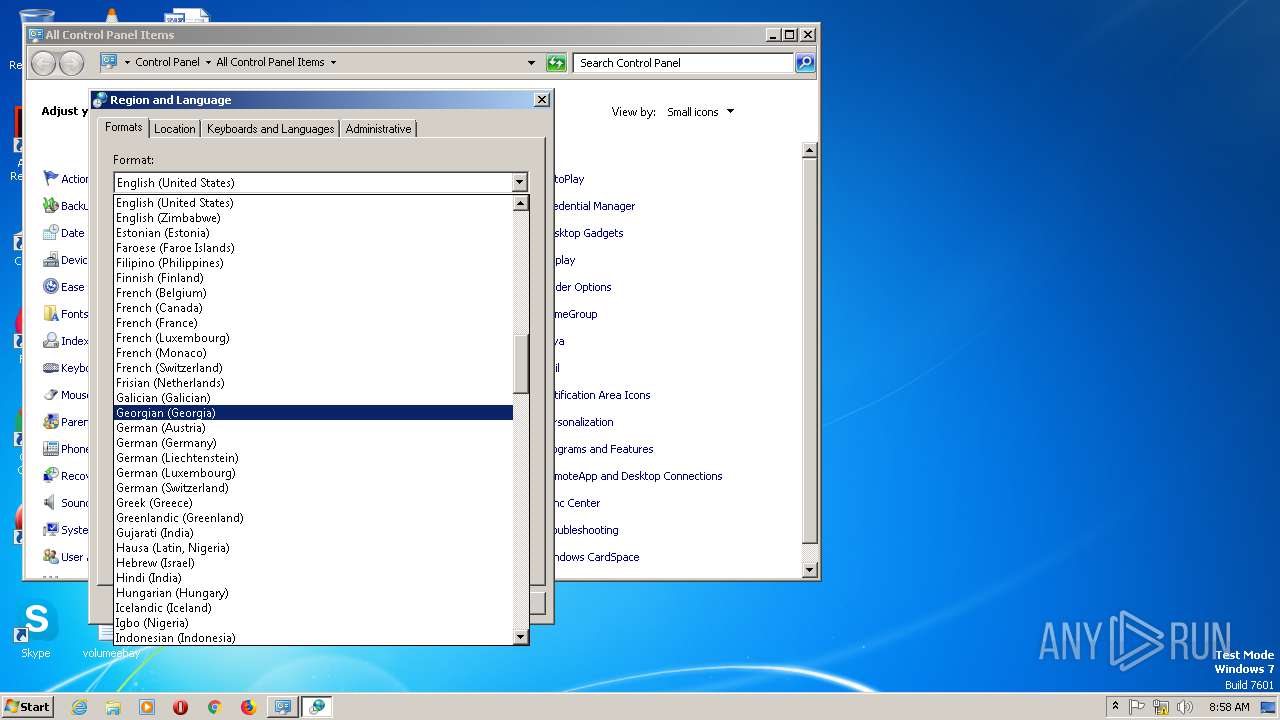The image size is (1280, 720).
Task: Switch to the Location tab
Action: pos(175,129)
